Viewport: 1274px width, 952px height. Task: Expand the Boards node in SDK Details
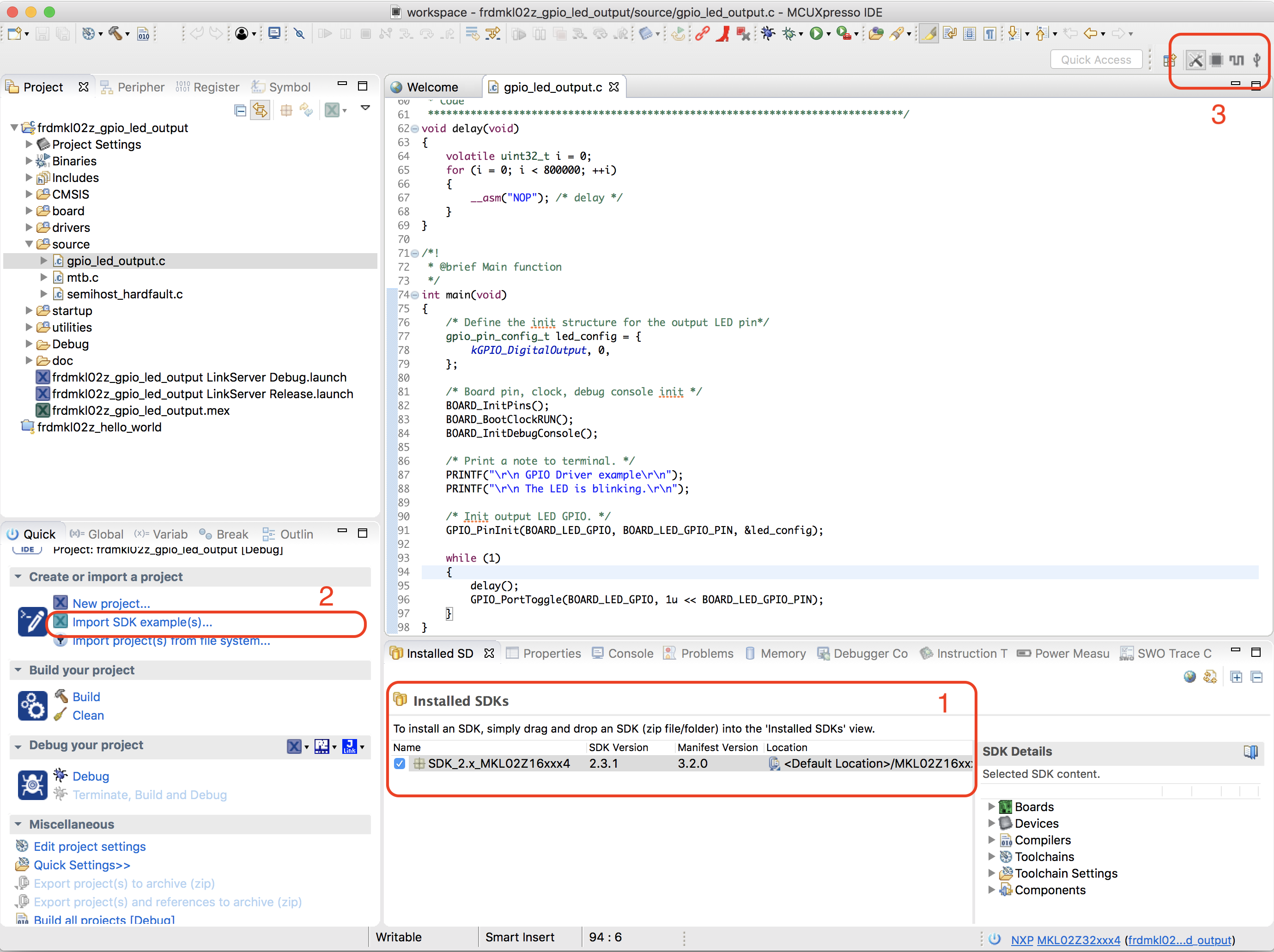(x=991, y=806)
